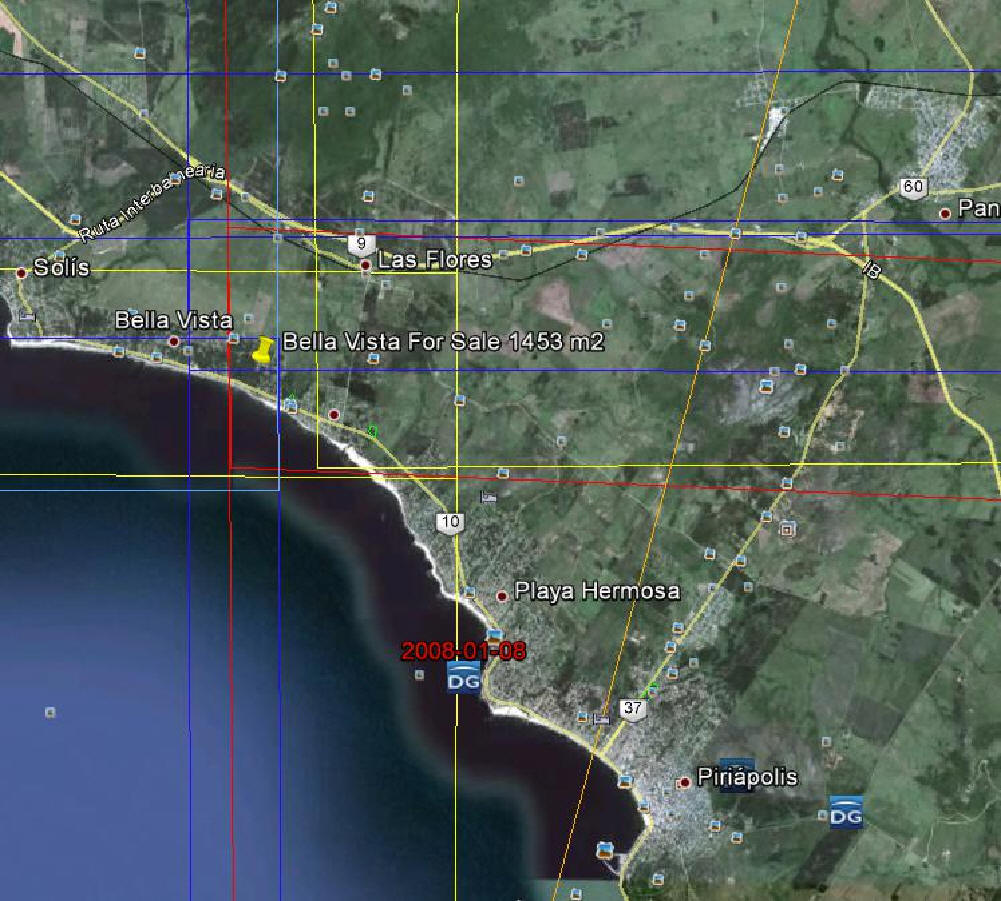This screenshot has width=1001, height=901.
Task: Click the yellow pushpin for Bella Vista For Sale
Action: (263, 351)
